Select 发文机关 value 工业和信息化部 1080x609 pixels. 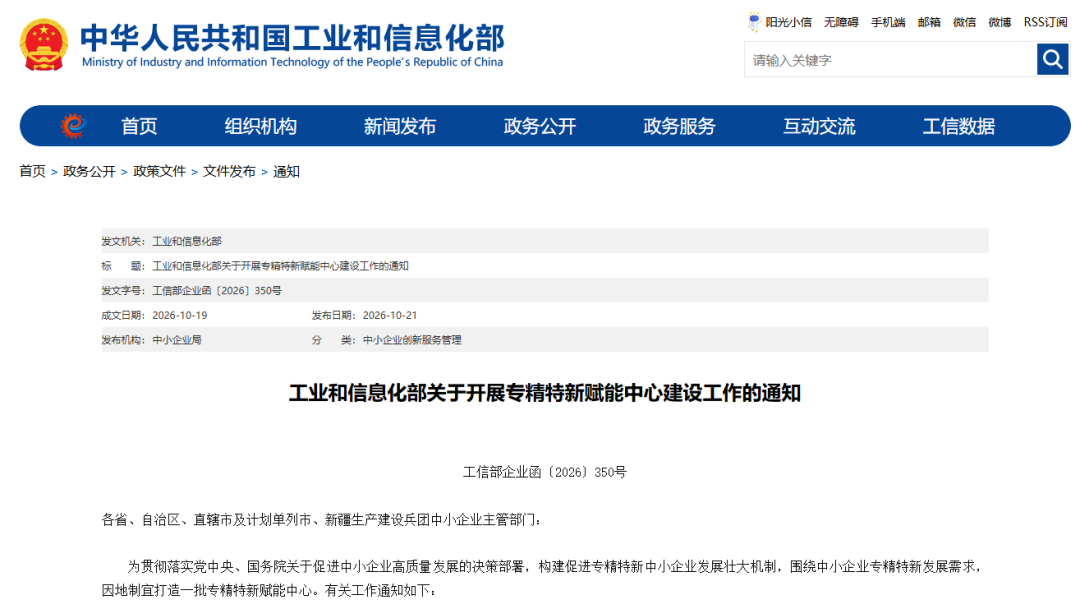pyautogui.click(x=187, y=241)
